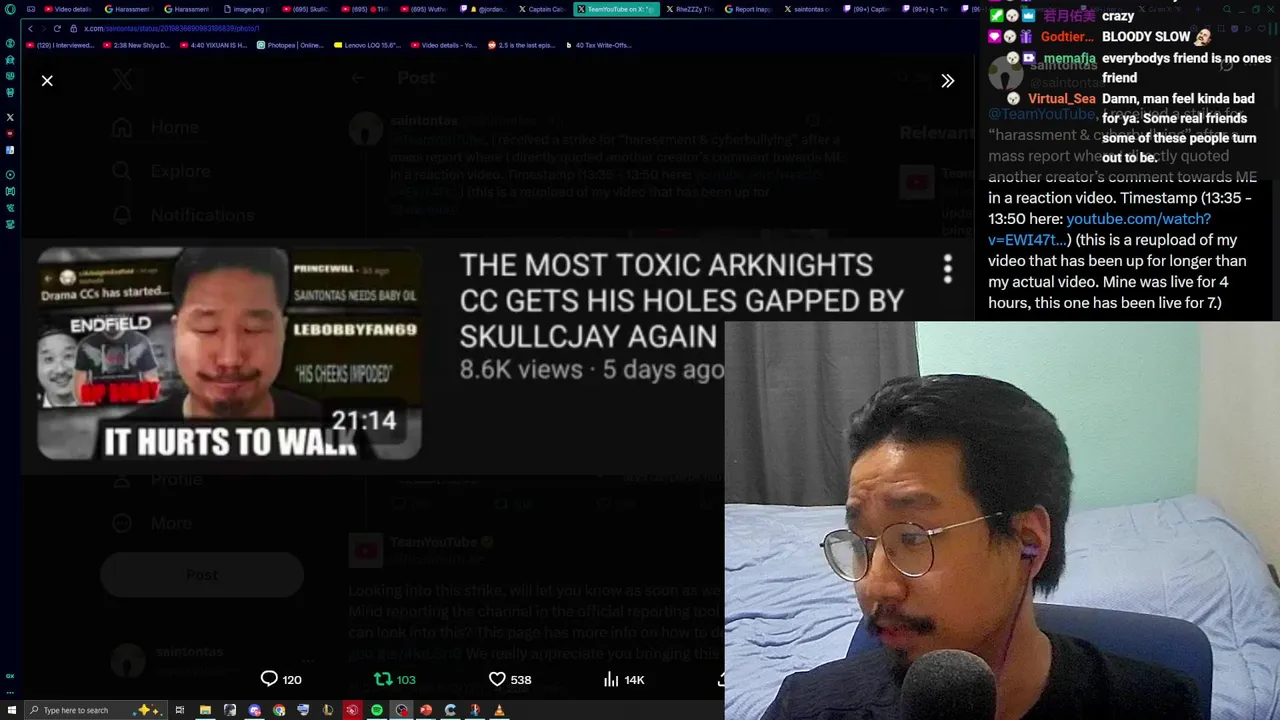Viewport: 1280px width, 720px height.
Task: Click the 'Type here to search' box
Action: (x=96, y=710)
